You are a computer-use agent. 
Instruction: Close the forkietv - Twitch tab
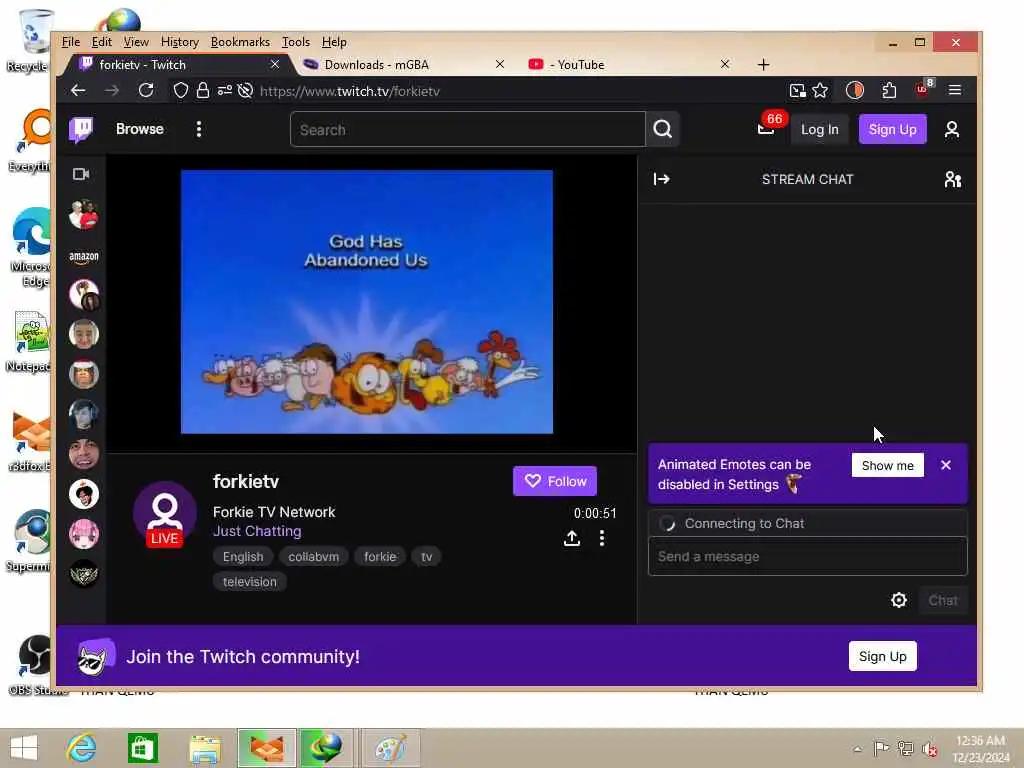click(x=275, y=64)
